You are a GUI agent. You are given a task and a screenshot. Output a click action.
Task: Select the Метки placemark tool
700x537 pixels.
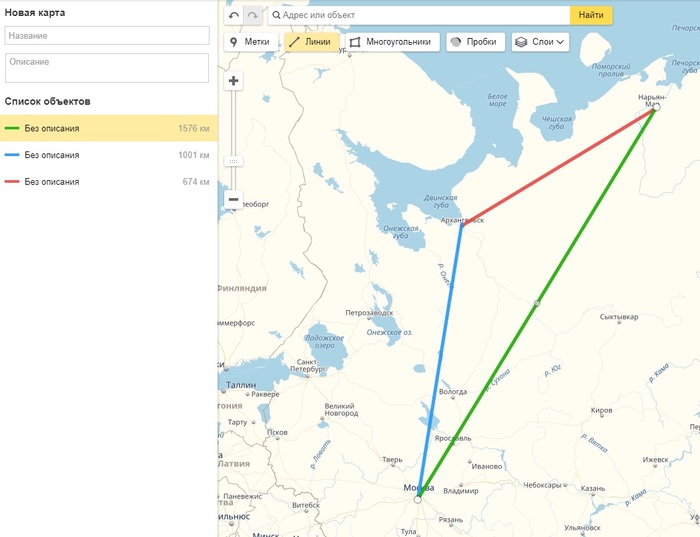(x=250, y=42)
